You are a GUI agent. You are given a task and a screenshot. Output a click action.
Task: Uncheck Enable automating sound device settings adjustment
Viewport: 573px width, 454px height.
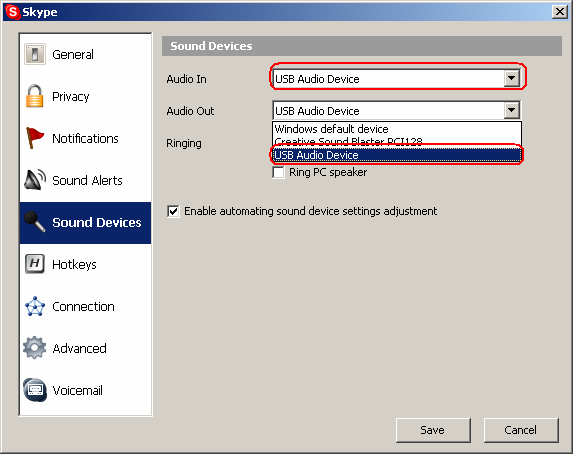click(173, 211)
